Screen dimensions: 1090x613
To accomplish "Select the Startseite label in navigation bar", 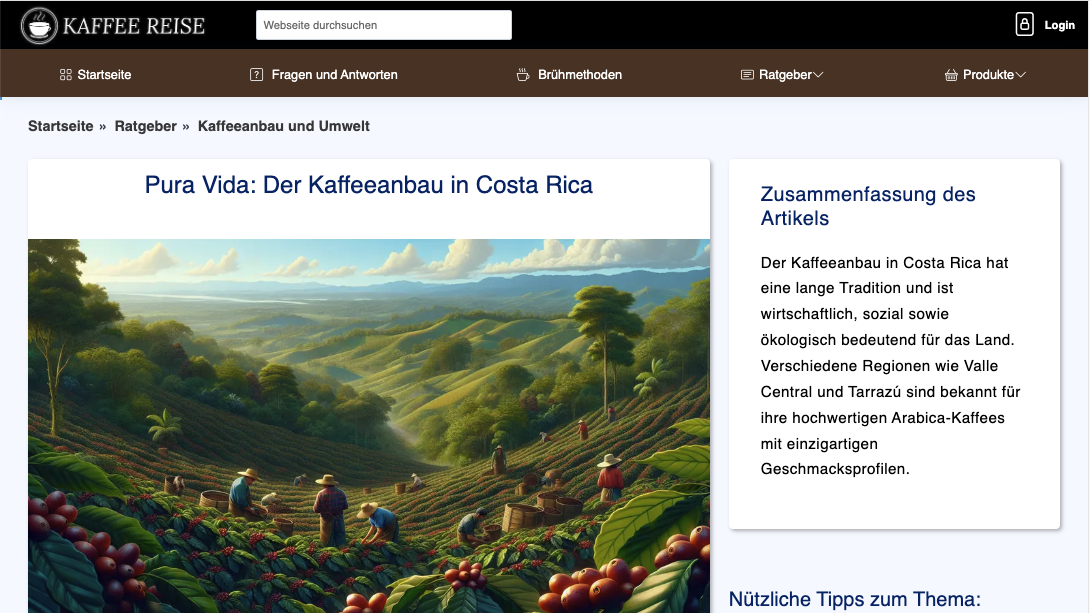I will pyautogui.click(x=104, y=75).
